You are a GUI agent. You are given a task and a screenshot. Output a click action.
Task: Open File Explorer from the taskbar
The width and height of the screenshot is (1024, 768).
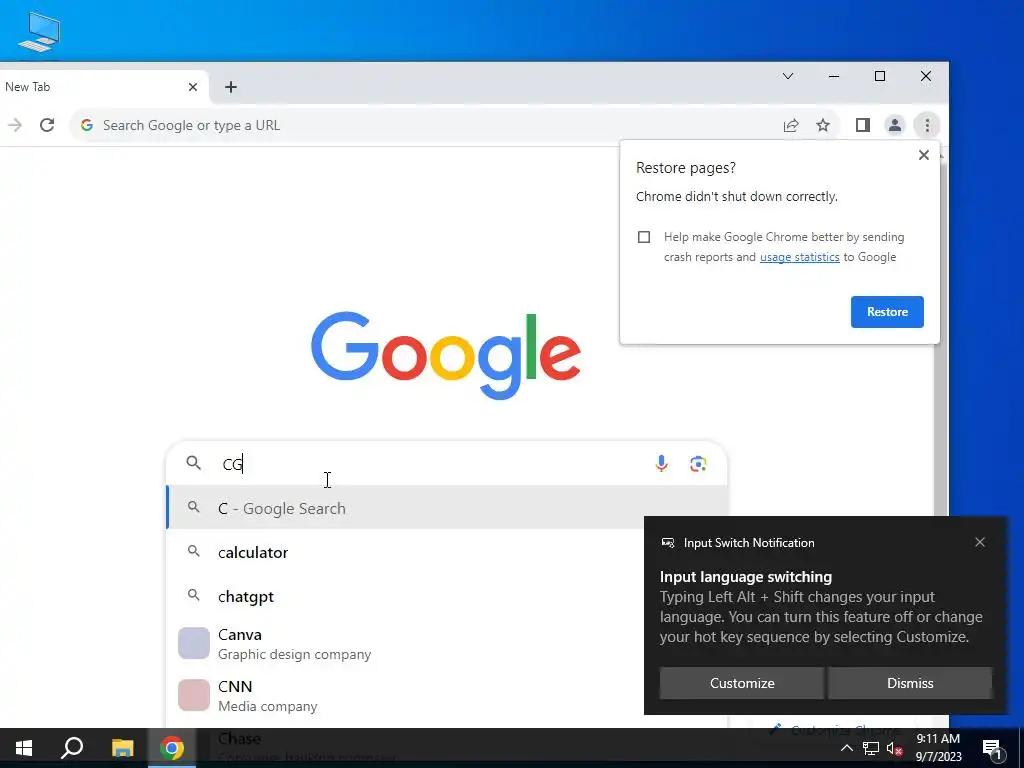(x=122, y=748)
